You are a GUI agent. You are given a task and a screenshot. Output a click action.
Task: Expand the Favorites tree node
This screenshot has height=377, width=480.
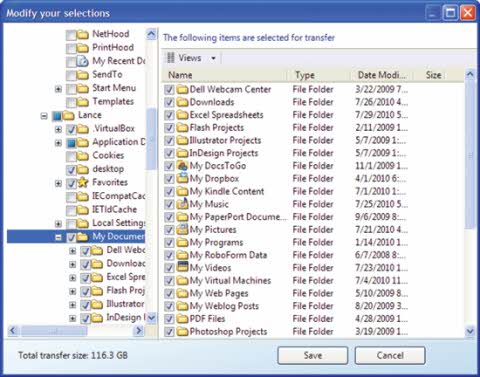[58, 183]
